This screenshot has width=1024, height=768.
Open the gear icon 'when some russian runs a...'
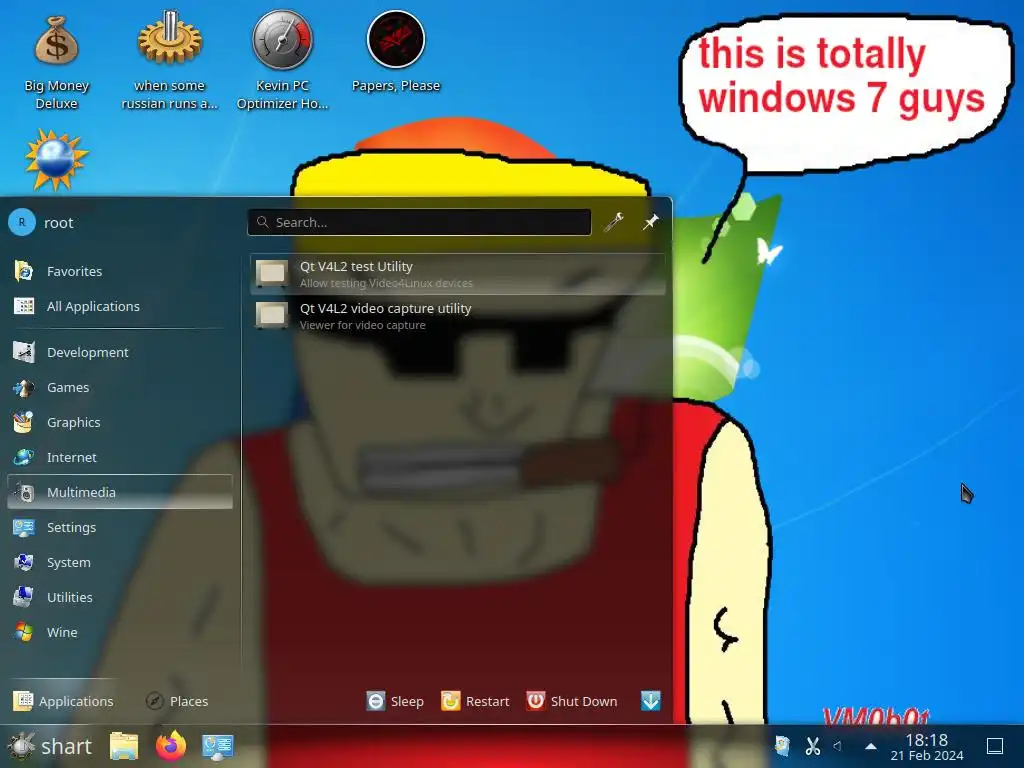[169, 62]
